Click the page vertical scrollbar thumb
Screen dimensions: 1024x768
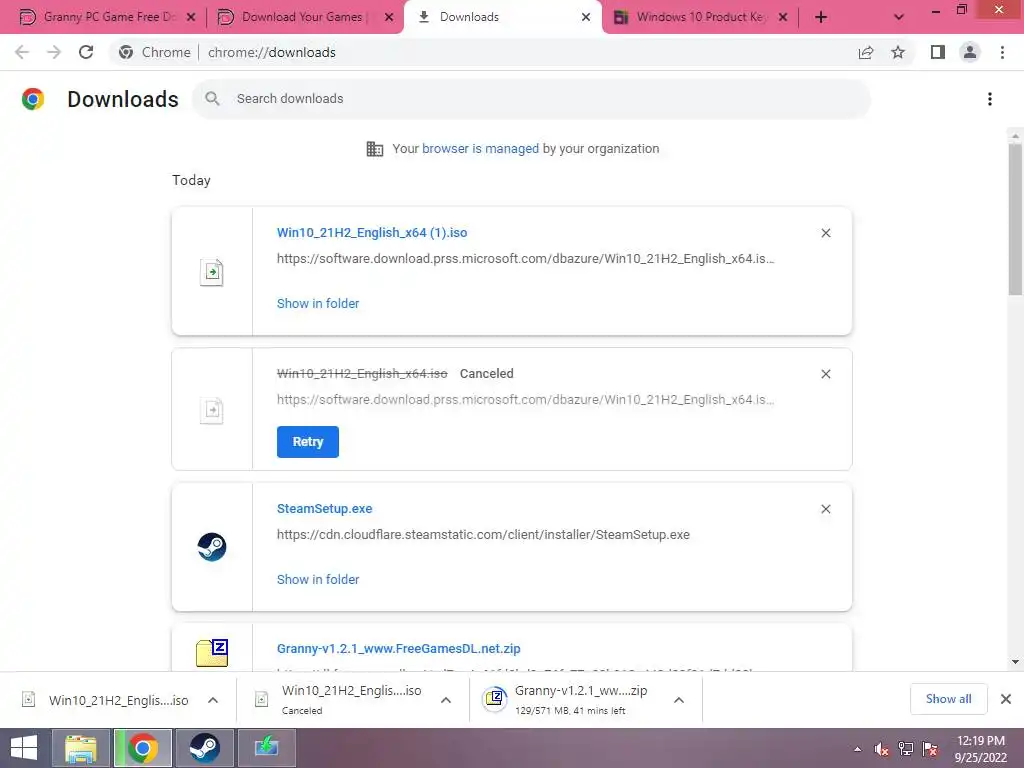point(1015,219)
